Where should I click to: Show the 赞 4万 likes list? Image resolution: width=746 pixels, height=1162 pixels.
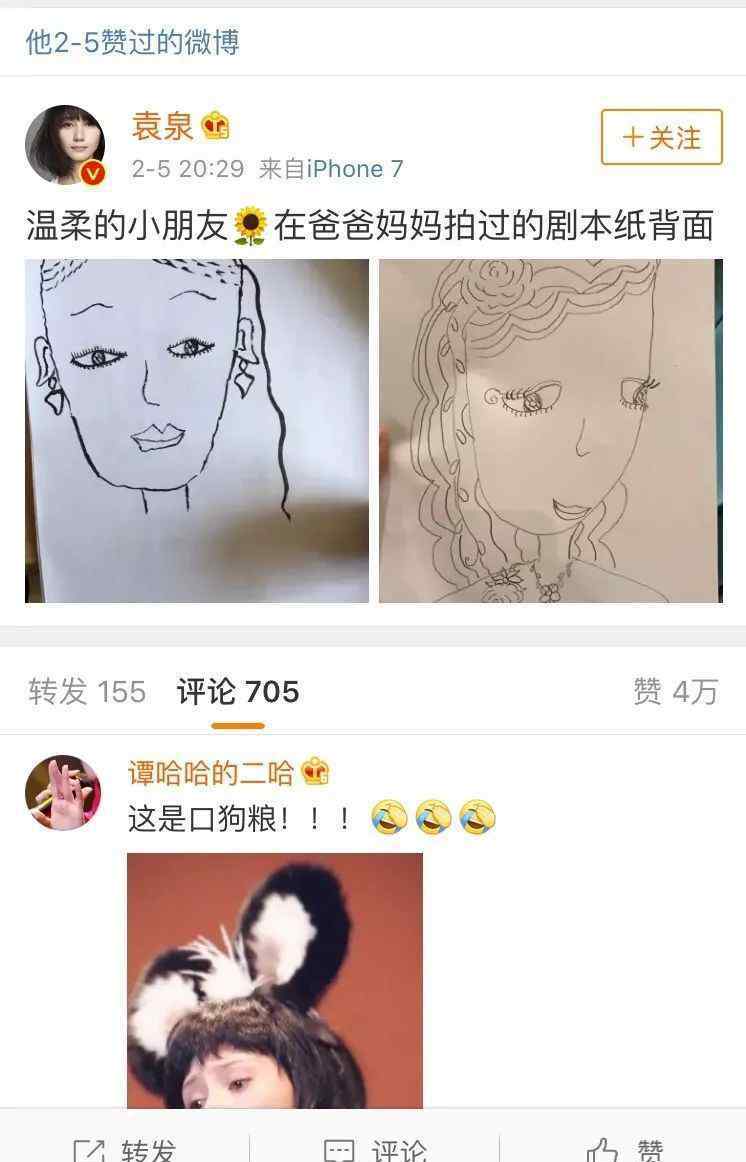click(675, 691)
